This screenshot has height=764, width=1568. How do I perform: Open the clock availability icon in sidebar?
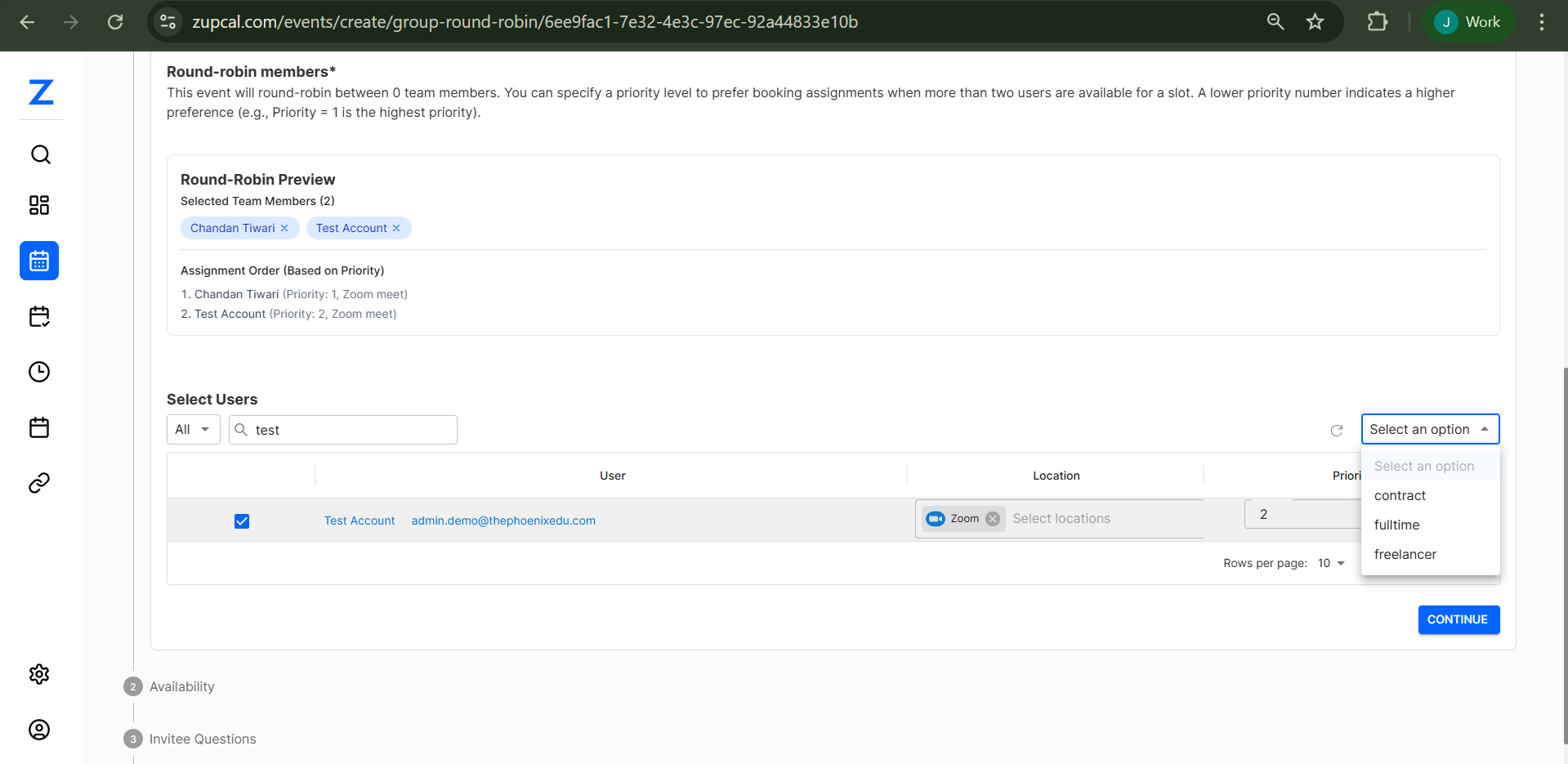point(39,372)
